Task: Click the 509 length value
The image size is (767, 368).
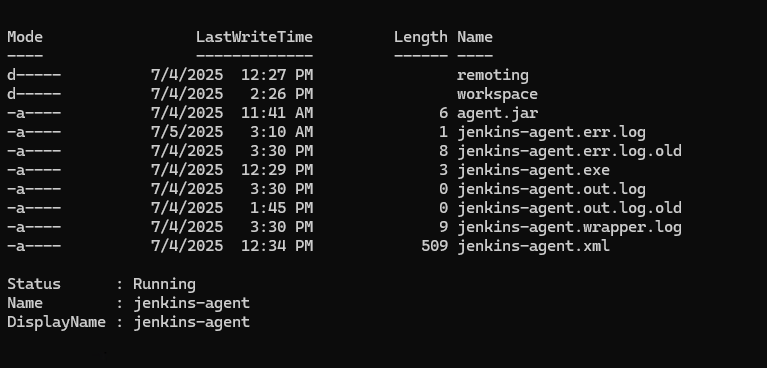Action: coord(434,246)
